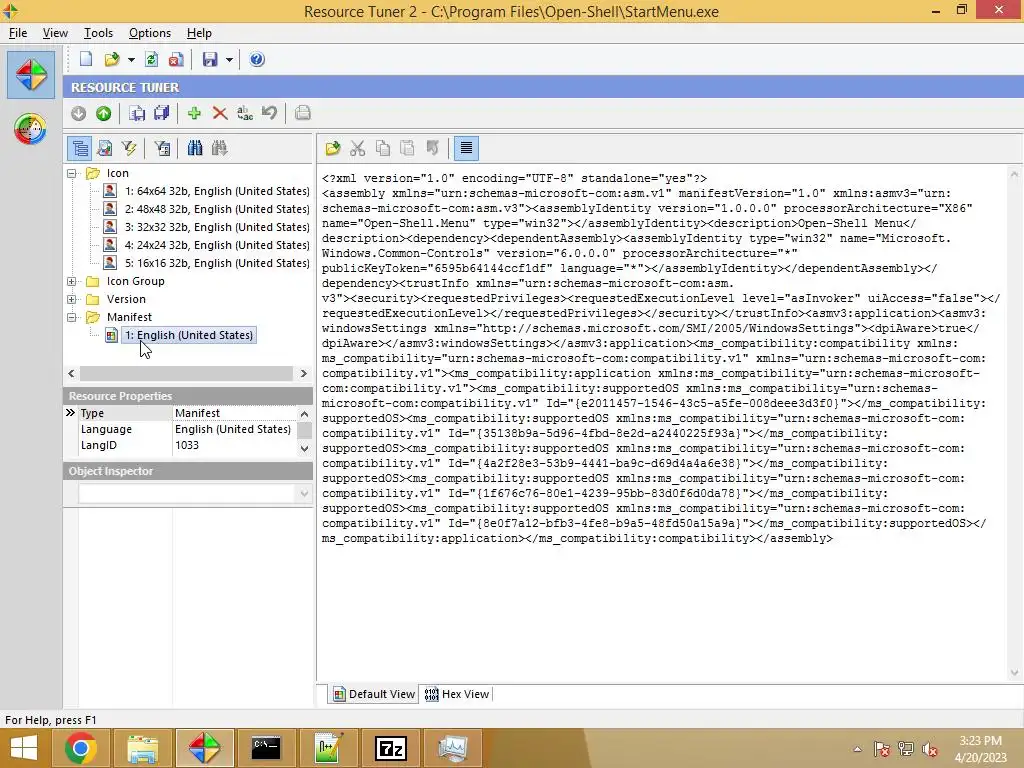Save the selected resource with the single floppy icon

[x=137, y=114]
